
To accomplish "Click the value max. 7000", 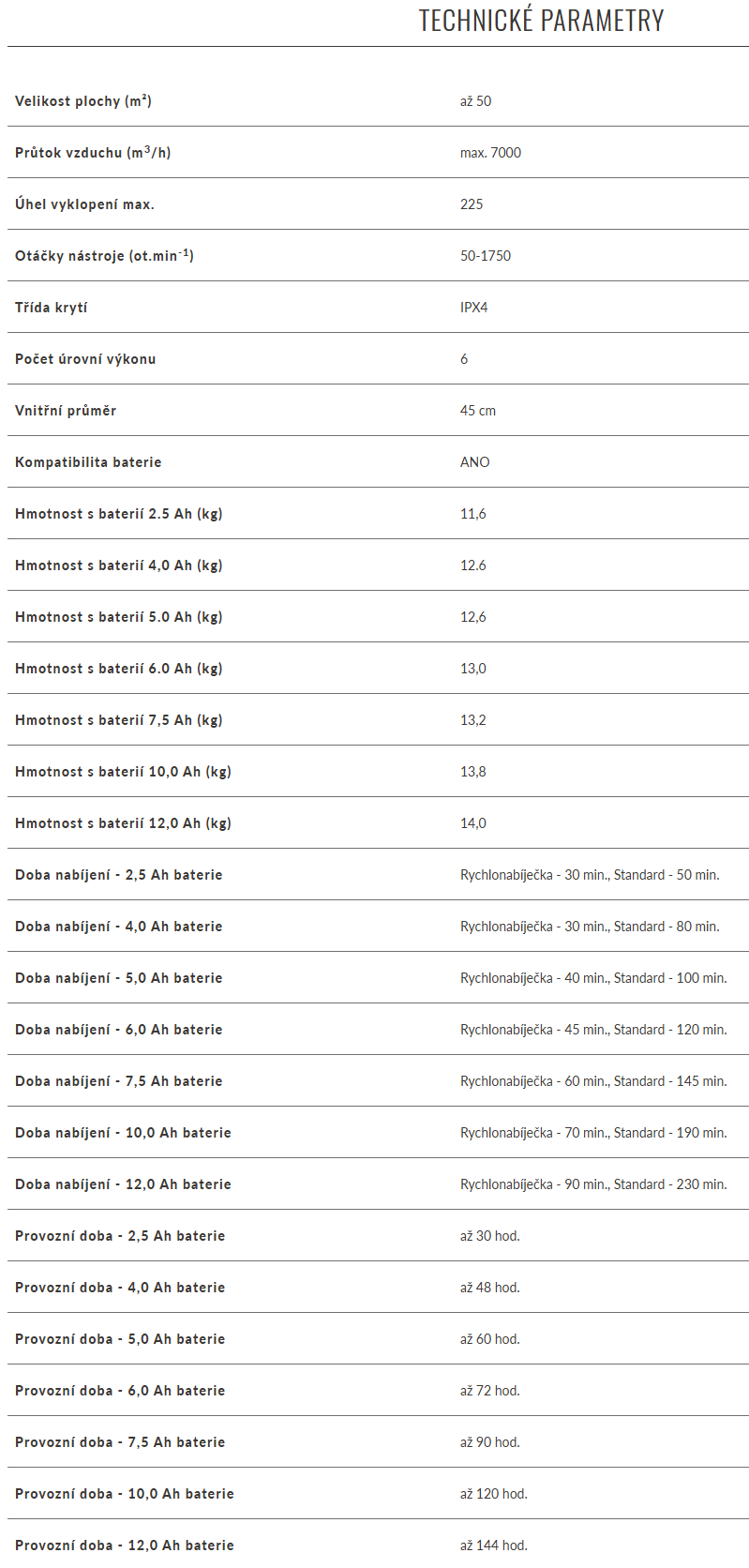I will (x=490, y=153).
